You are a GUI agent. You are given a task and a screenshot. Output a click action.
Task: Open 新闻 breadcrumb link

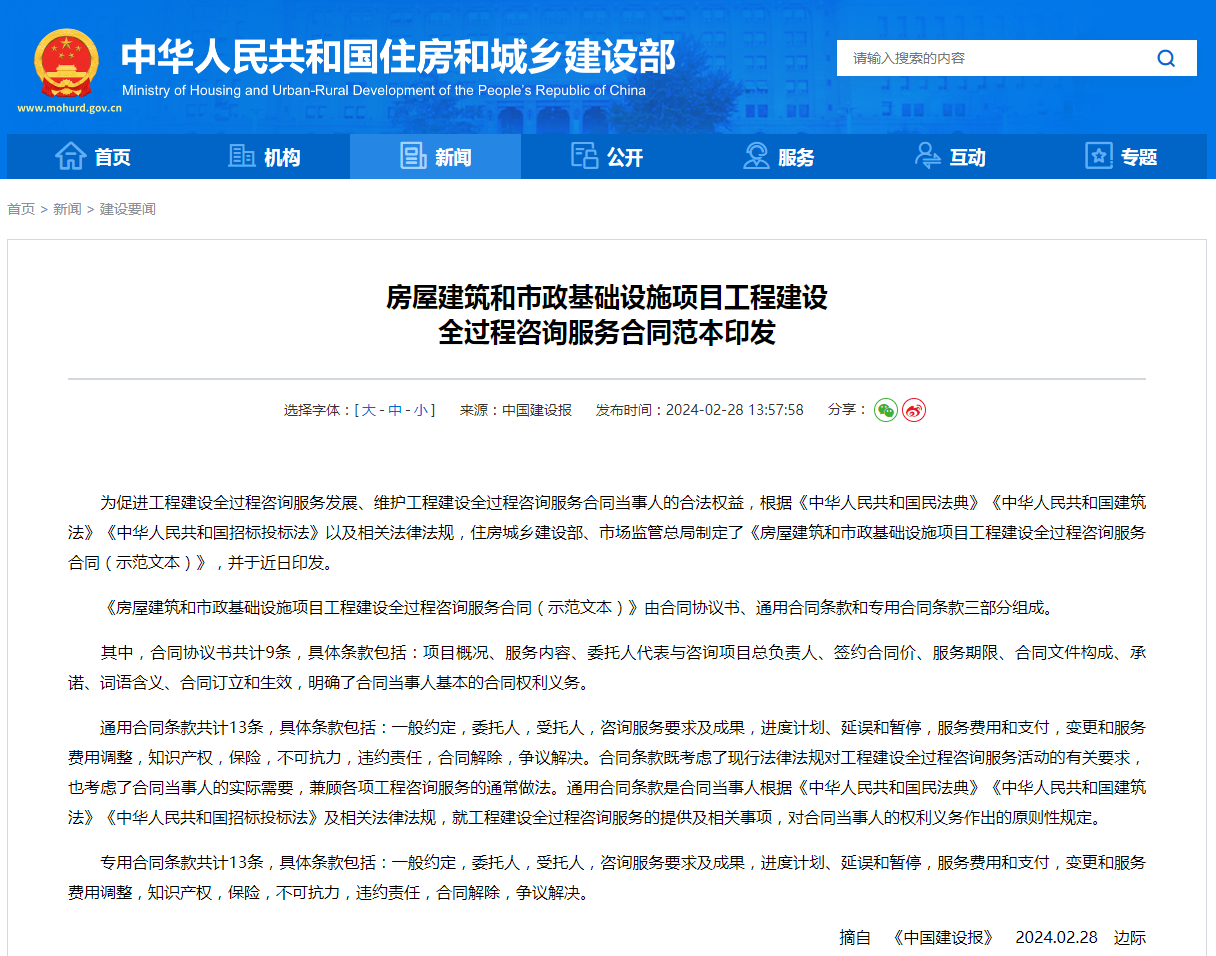[67, 209]
